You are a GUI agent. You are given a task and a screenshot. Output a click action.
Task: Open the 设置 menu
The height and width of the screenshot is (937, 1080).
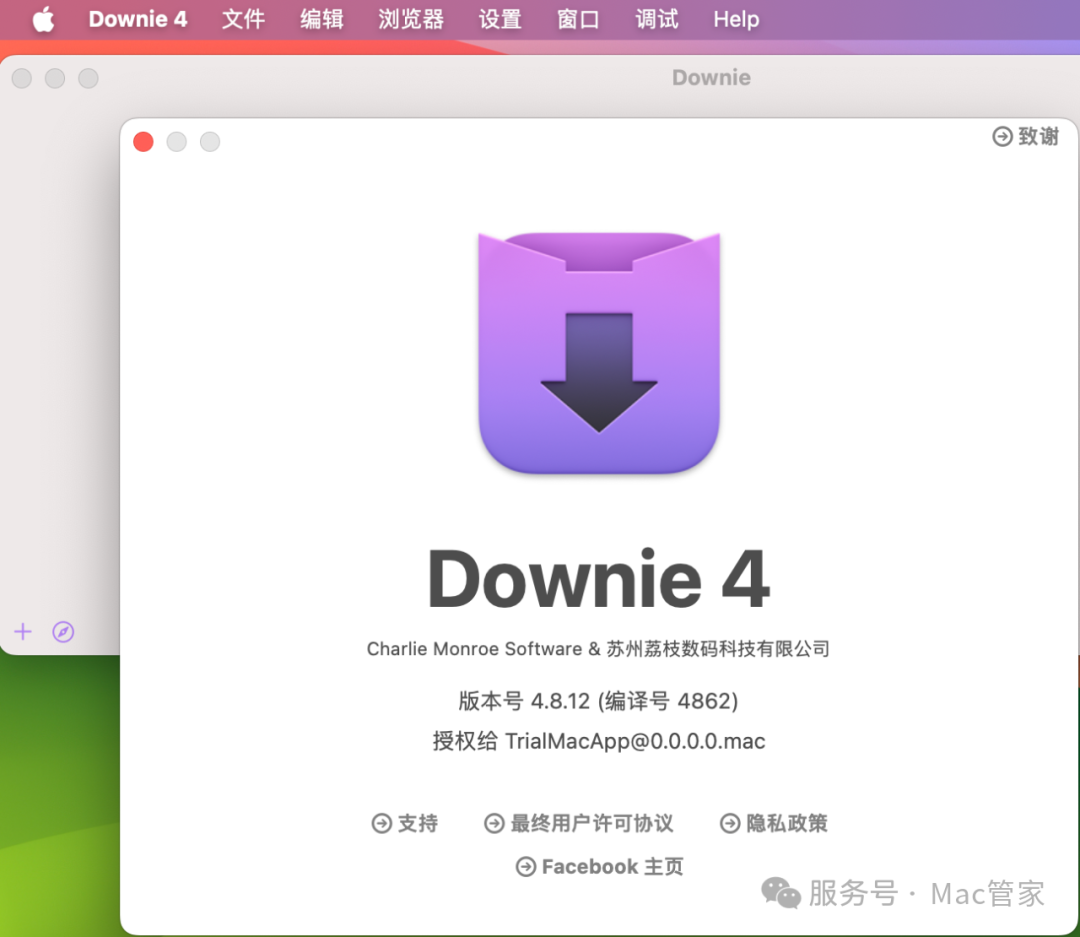point(500,19)
